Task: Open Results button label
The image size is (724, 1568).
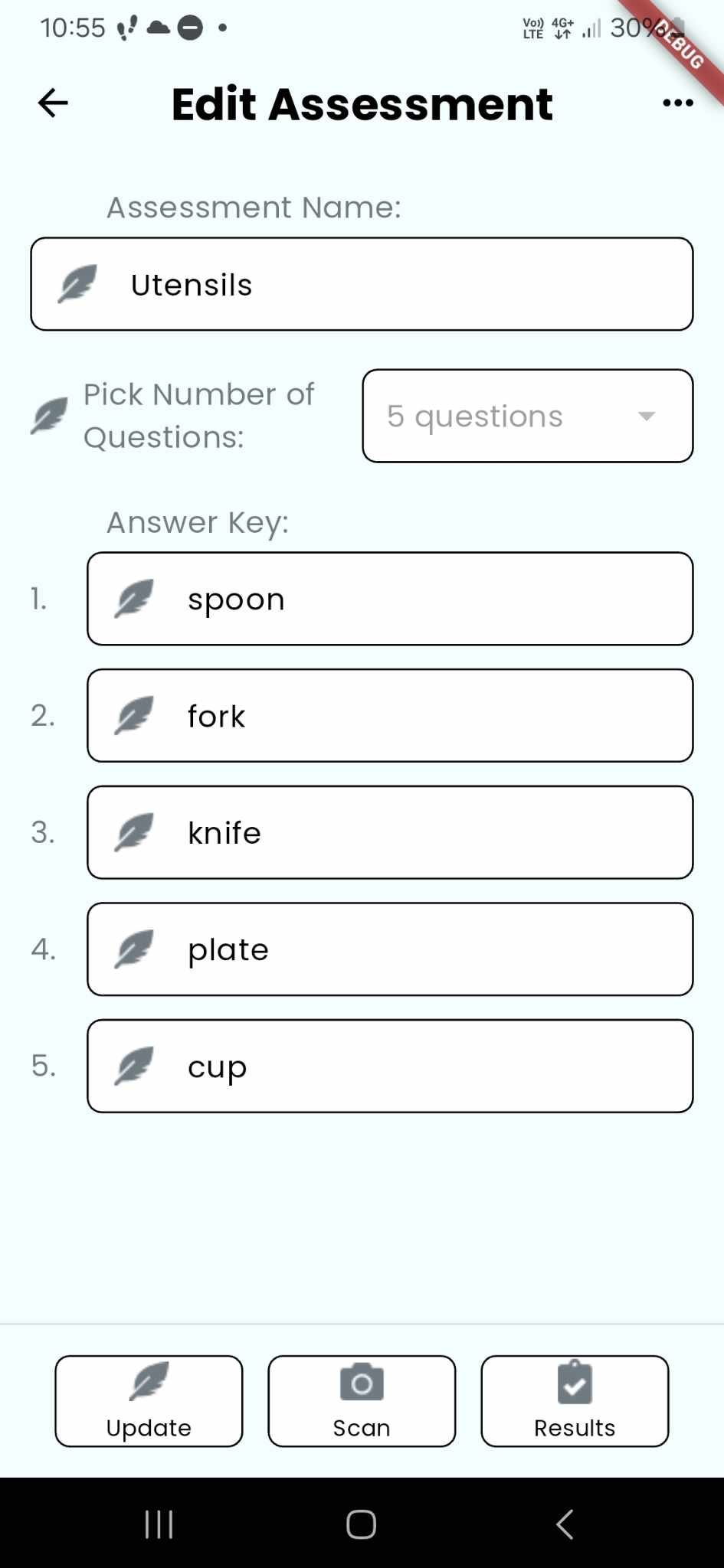Action: 575,1428
